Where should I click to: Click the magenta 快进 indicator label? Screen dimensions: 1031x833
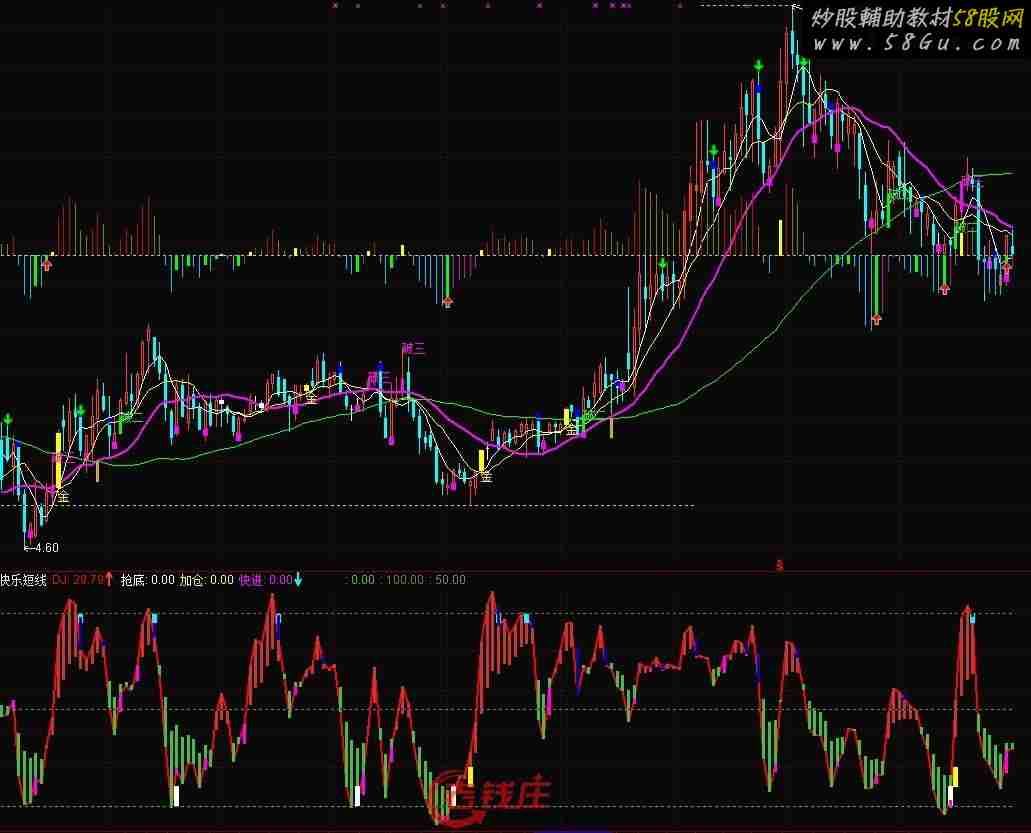250,580
